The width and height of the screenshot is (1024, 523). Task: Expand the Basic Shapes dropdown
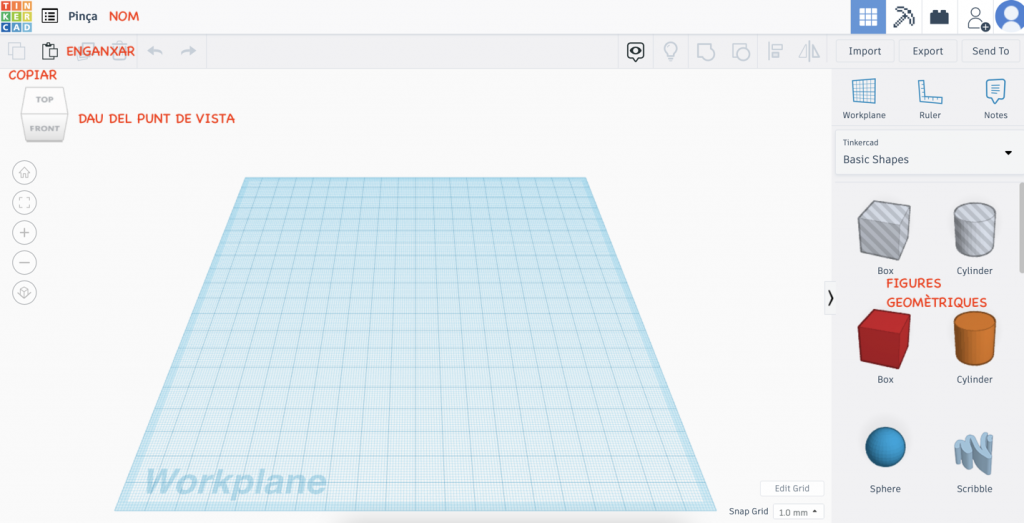[x=1007, y=152]
